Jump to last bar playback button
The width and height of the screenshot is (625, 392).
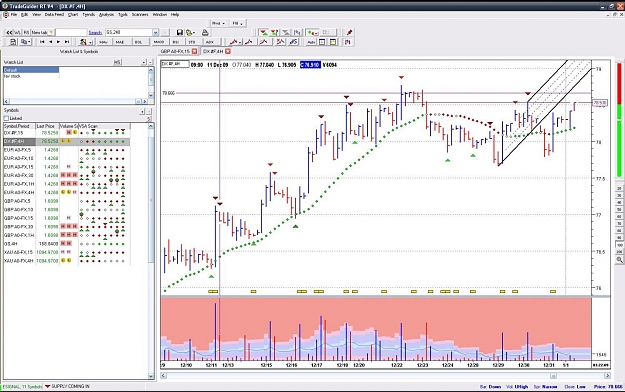pos(67,42)
